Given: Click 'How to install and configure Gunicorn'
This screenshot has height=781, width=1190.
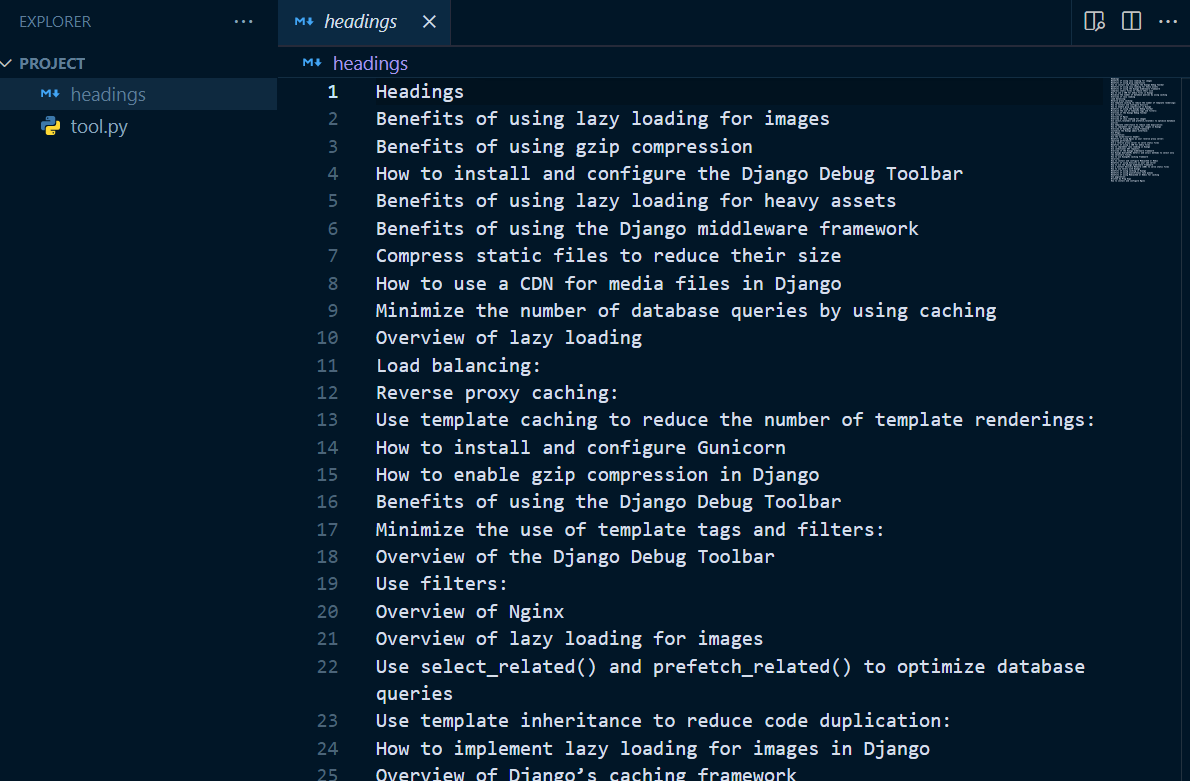Looking at the screenshot, I should (581, 447).
